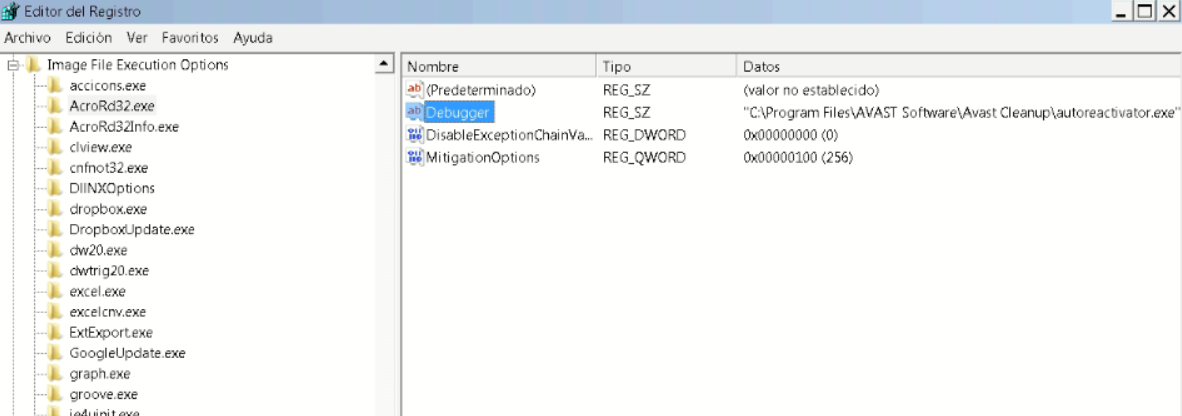The image size is (1182, 416).
Task: Collapse the Image File Execution Options key
Action: [x=13, y=65]
